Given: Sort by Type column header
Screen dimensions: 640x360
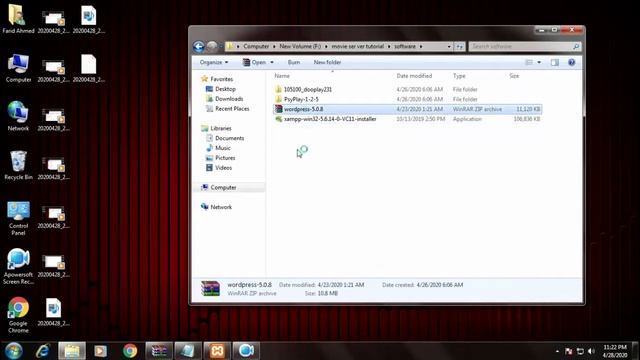Looking at the screenshot, I should [459, 76].
